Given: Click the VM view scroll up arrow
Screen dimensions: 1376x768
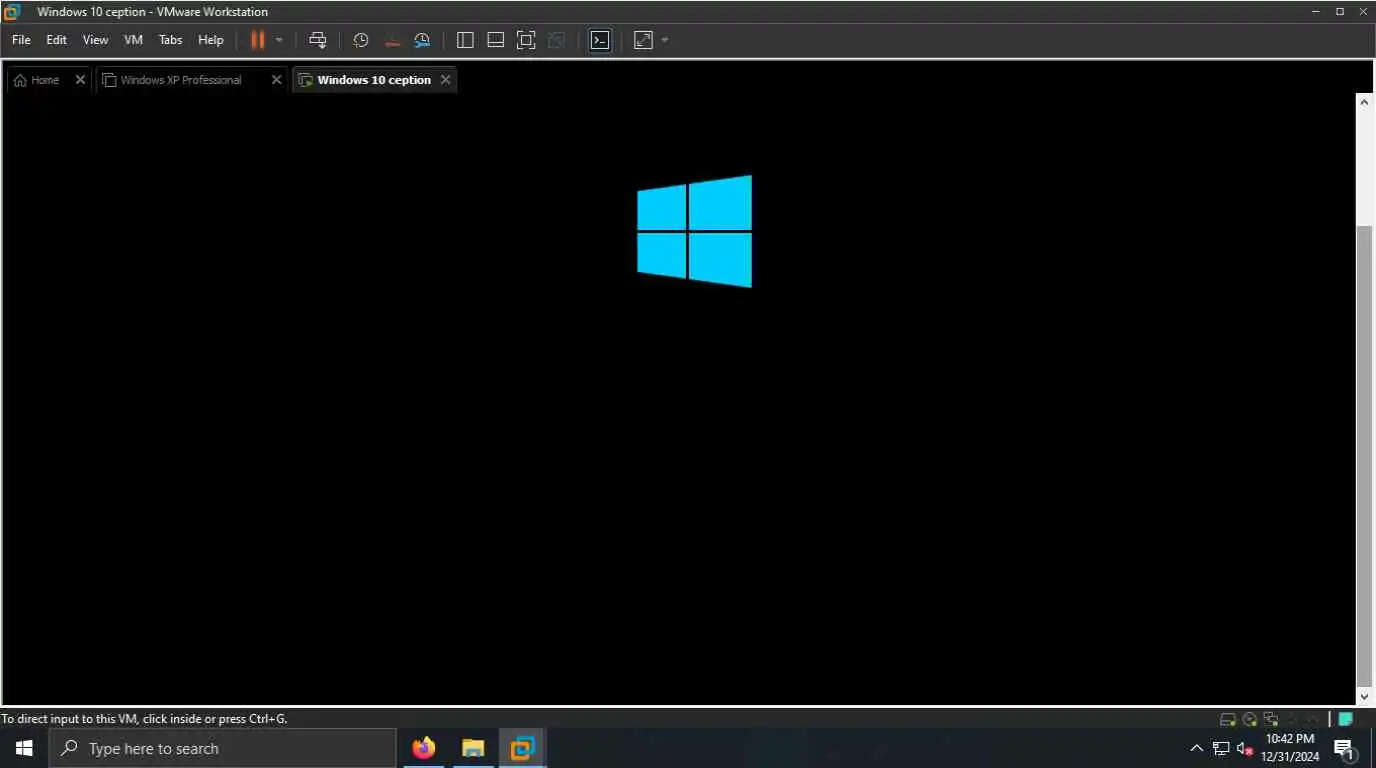Looking at the screenshot, I should [x=1364, y=101].
